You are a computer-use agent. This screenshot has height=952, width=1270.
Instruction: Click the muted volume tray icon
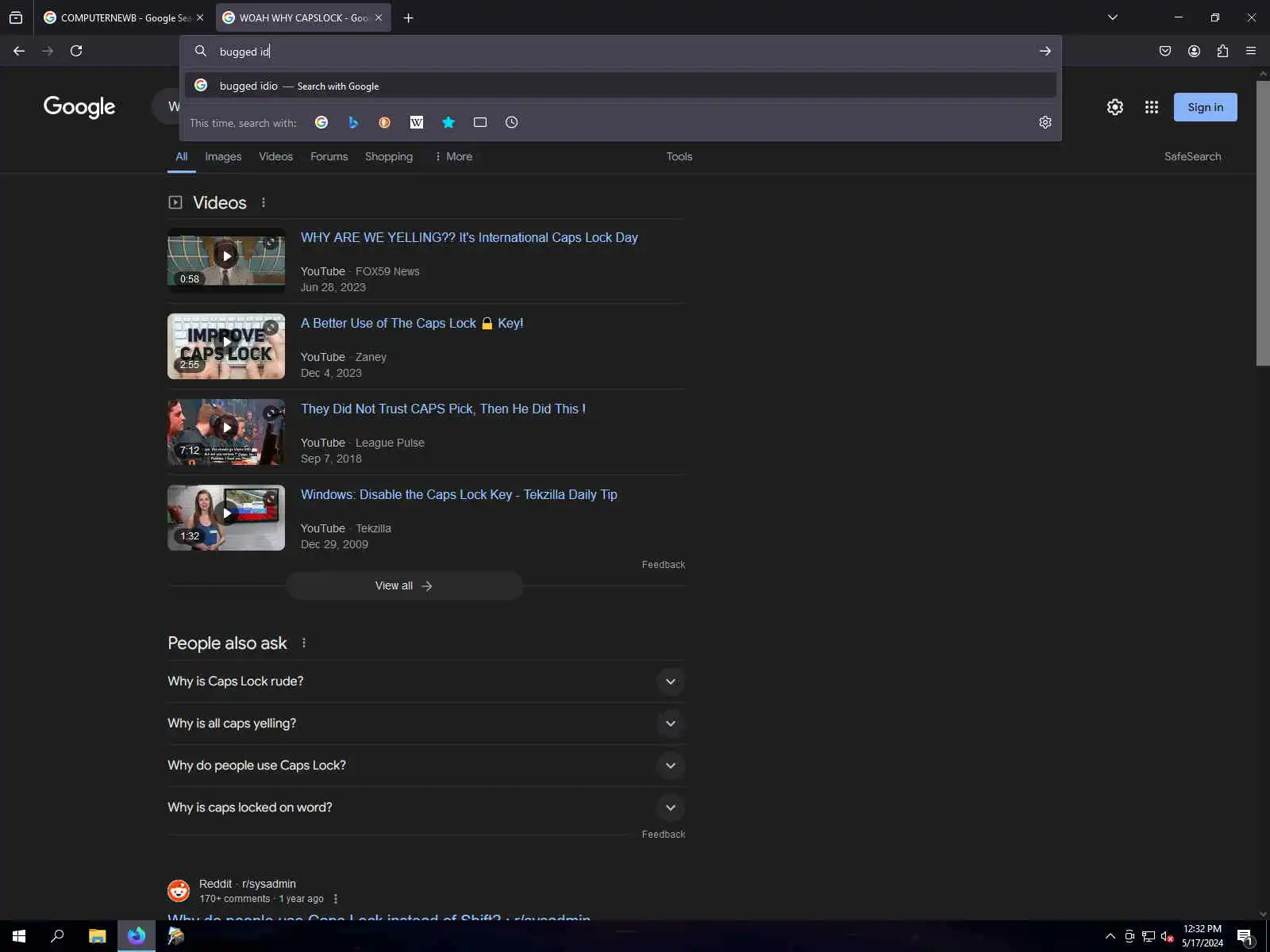(1168, 936)
